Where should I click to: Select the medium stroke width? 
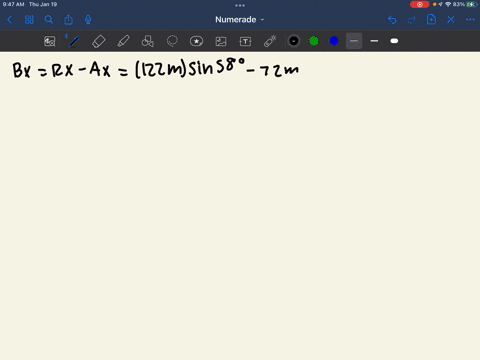374,41
